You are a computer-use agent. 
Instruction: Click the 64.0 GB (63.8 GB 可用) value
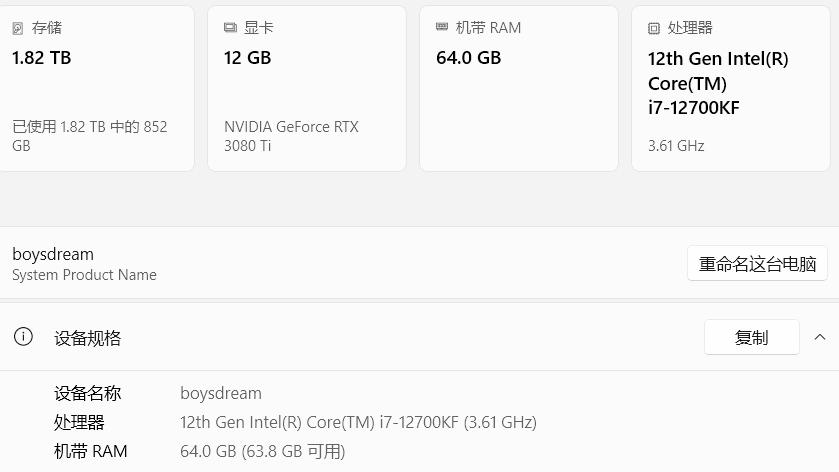coord(262,451)
